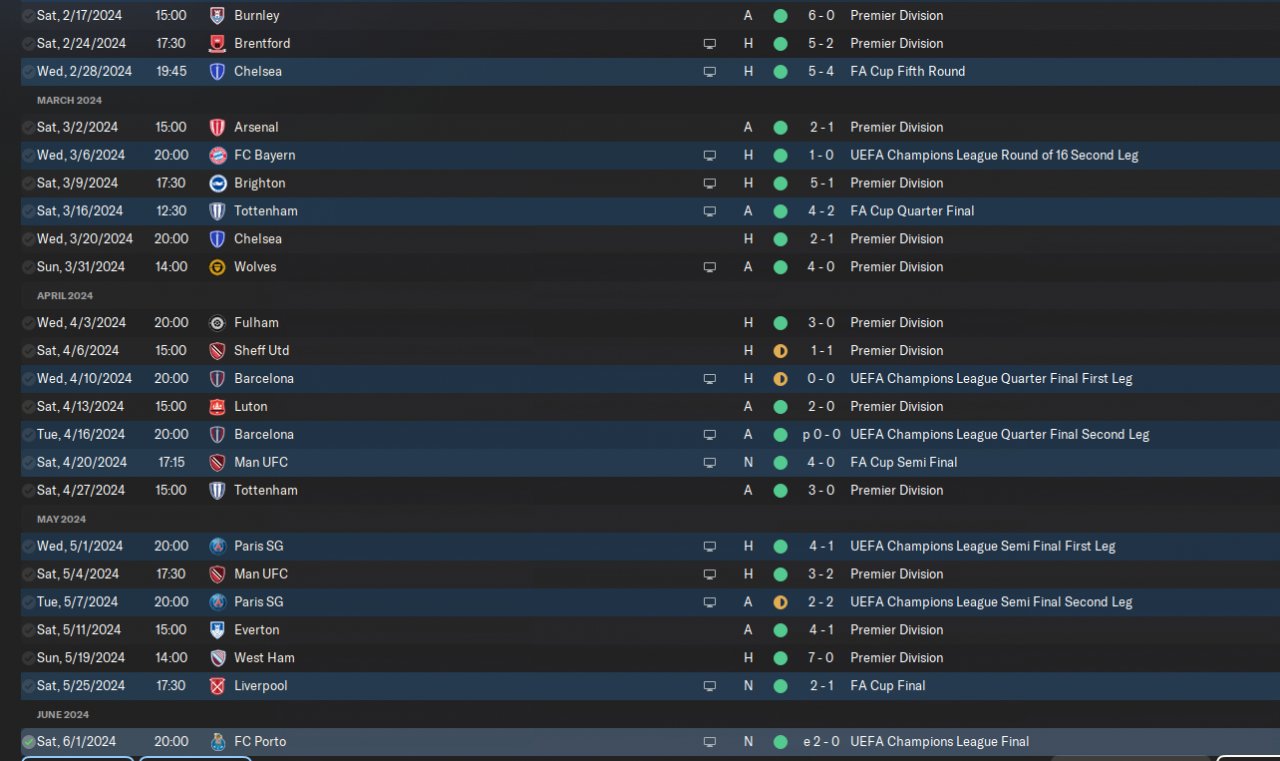Collapse the MAY 2024 month header

pos(61,519)
